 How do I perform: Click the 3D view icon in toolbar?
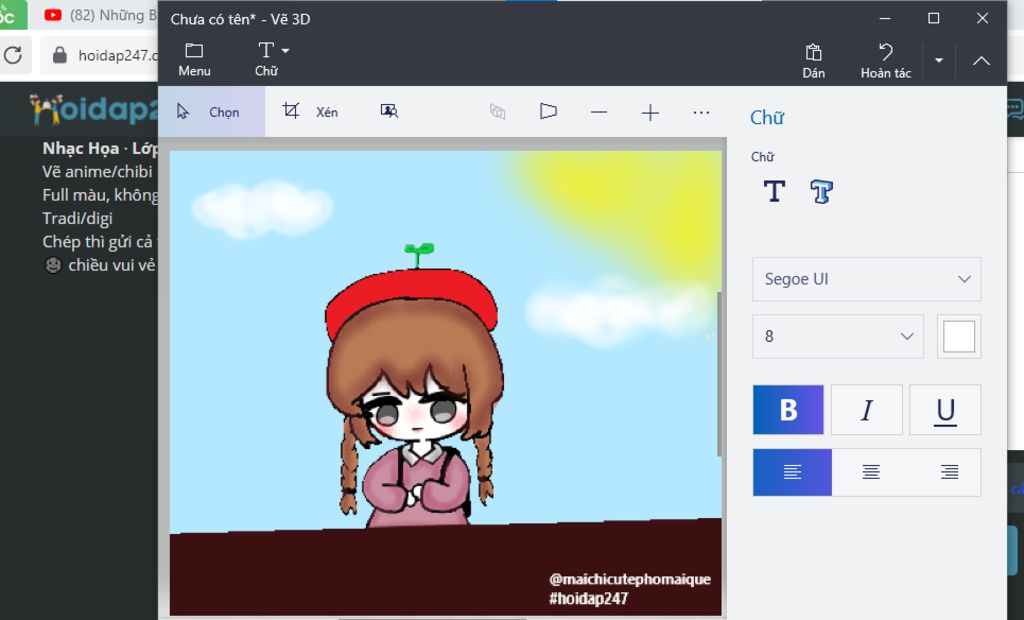pyautogui.click(x=497, y=112)
